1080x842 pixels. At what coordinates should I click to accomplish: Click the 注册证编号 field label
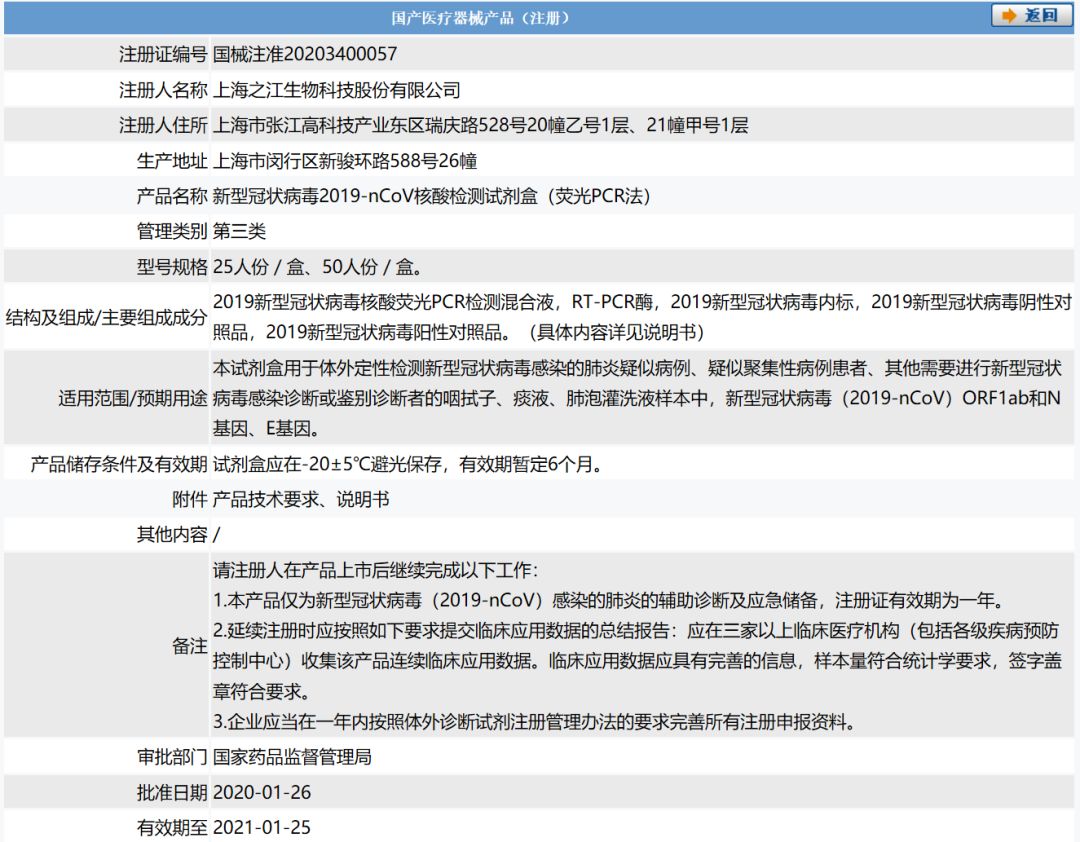coord(163,54)
